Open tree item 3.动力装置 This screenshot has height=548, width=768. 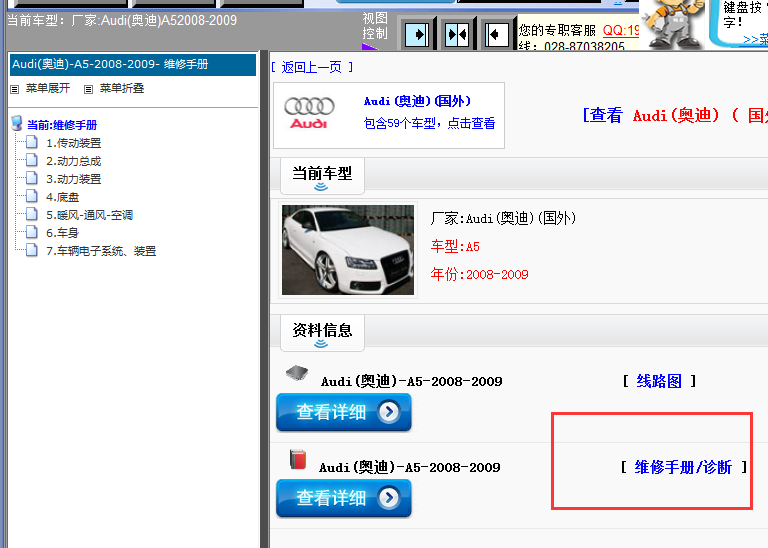coord(73,179)
